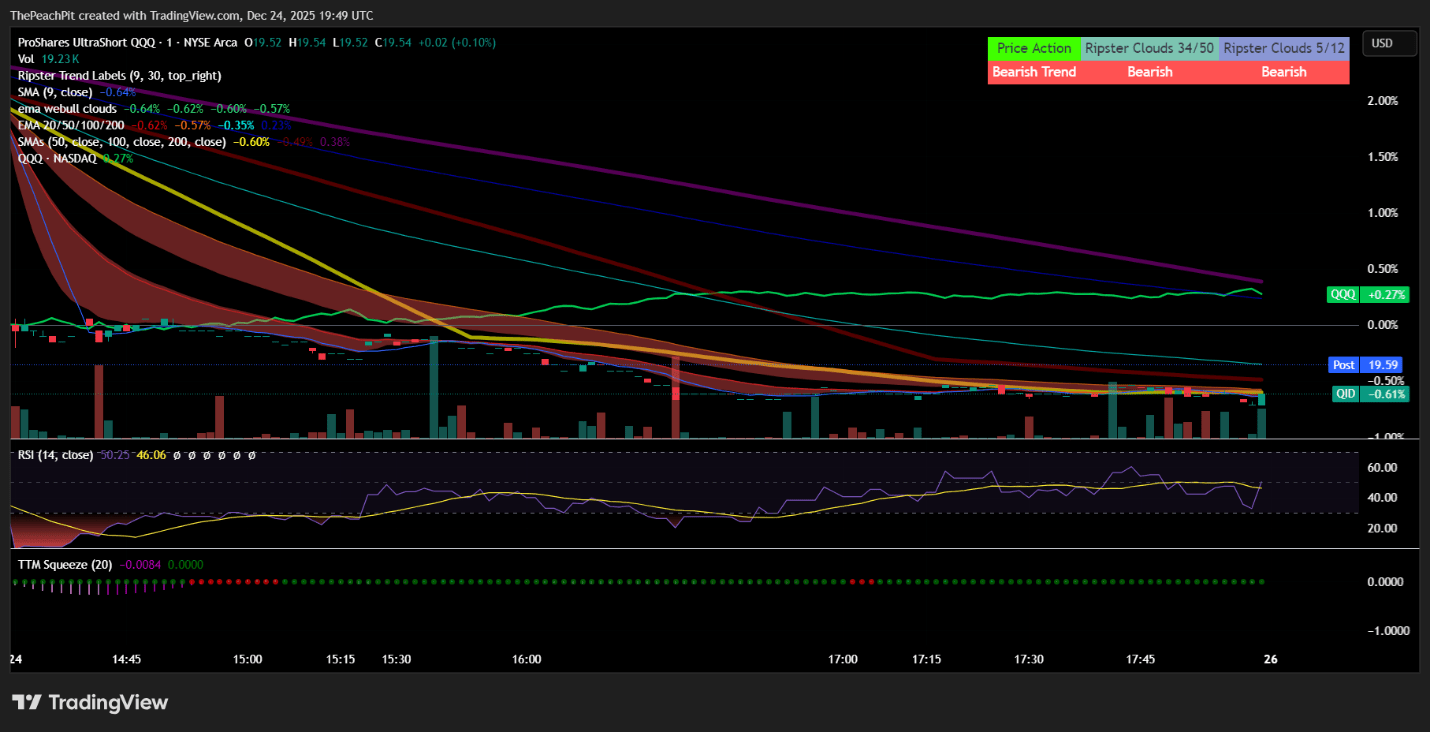Image resolution: width=1430 pixels, height=732 pixels.
Task: Click the Vol indicator legend
Action: [26, 59]
